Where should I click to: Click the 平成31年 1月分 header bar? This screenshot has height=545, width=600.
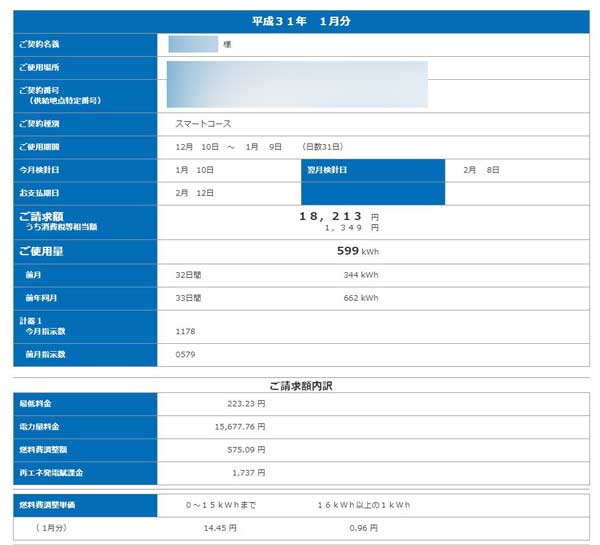301,20
